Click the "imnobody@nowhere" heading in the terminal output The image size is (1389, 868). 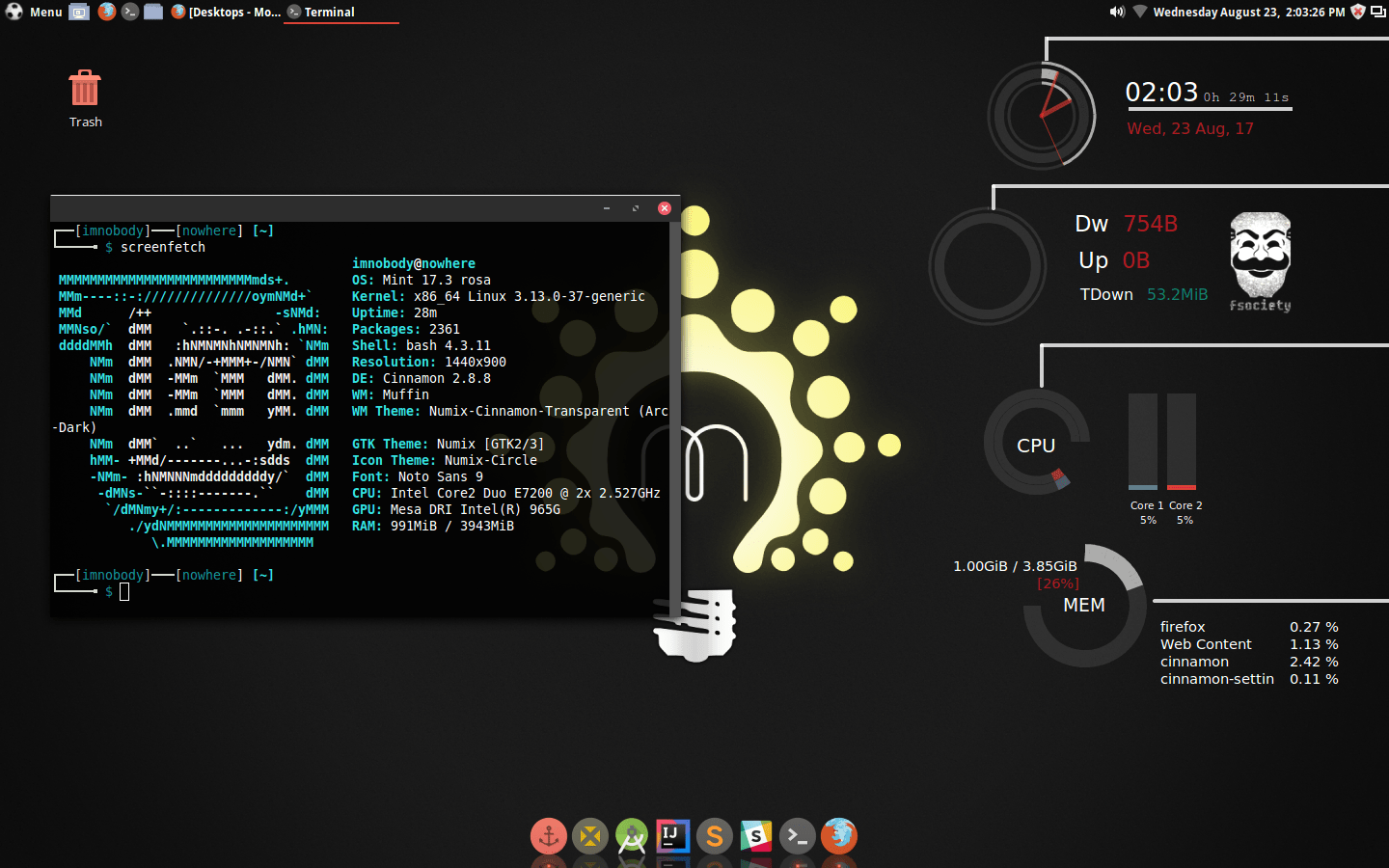coord(414,263)
